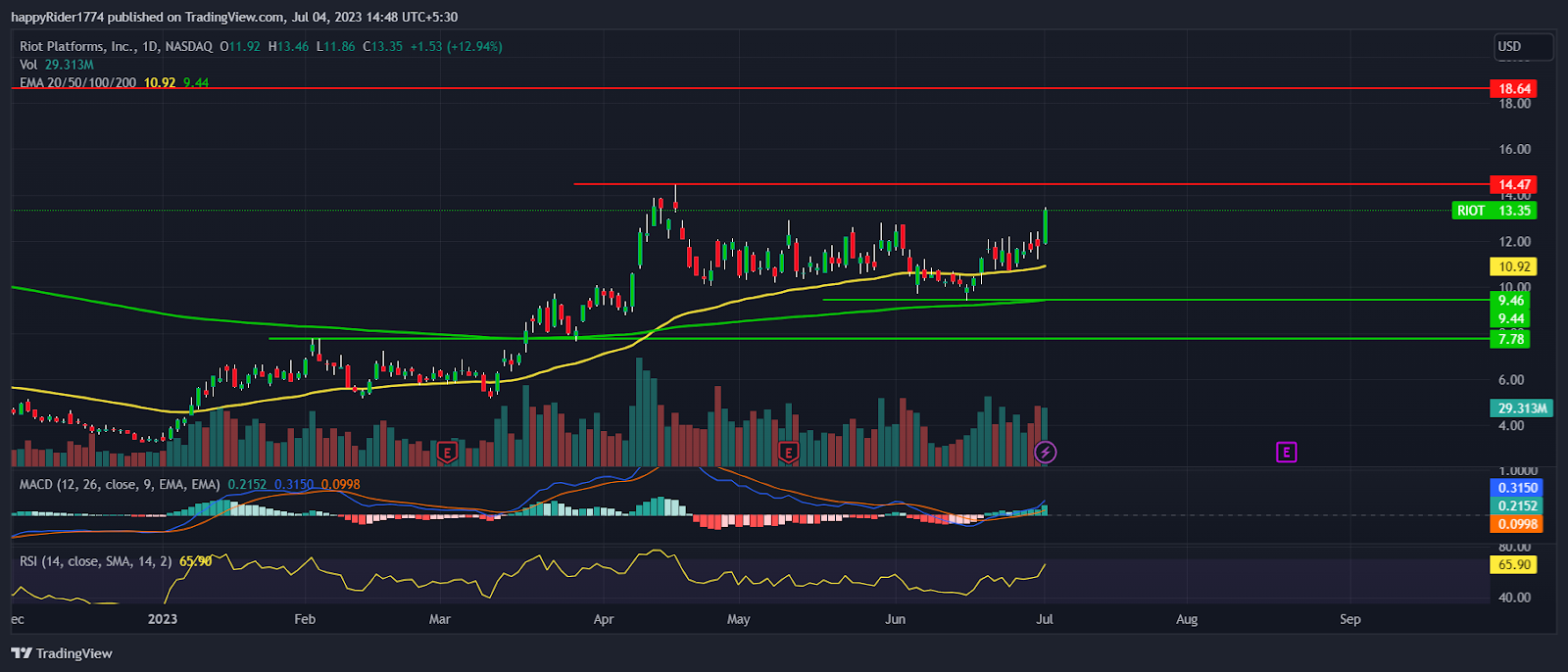
Task: Click the Vol indicator legend
Action: point(57,65)
